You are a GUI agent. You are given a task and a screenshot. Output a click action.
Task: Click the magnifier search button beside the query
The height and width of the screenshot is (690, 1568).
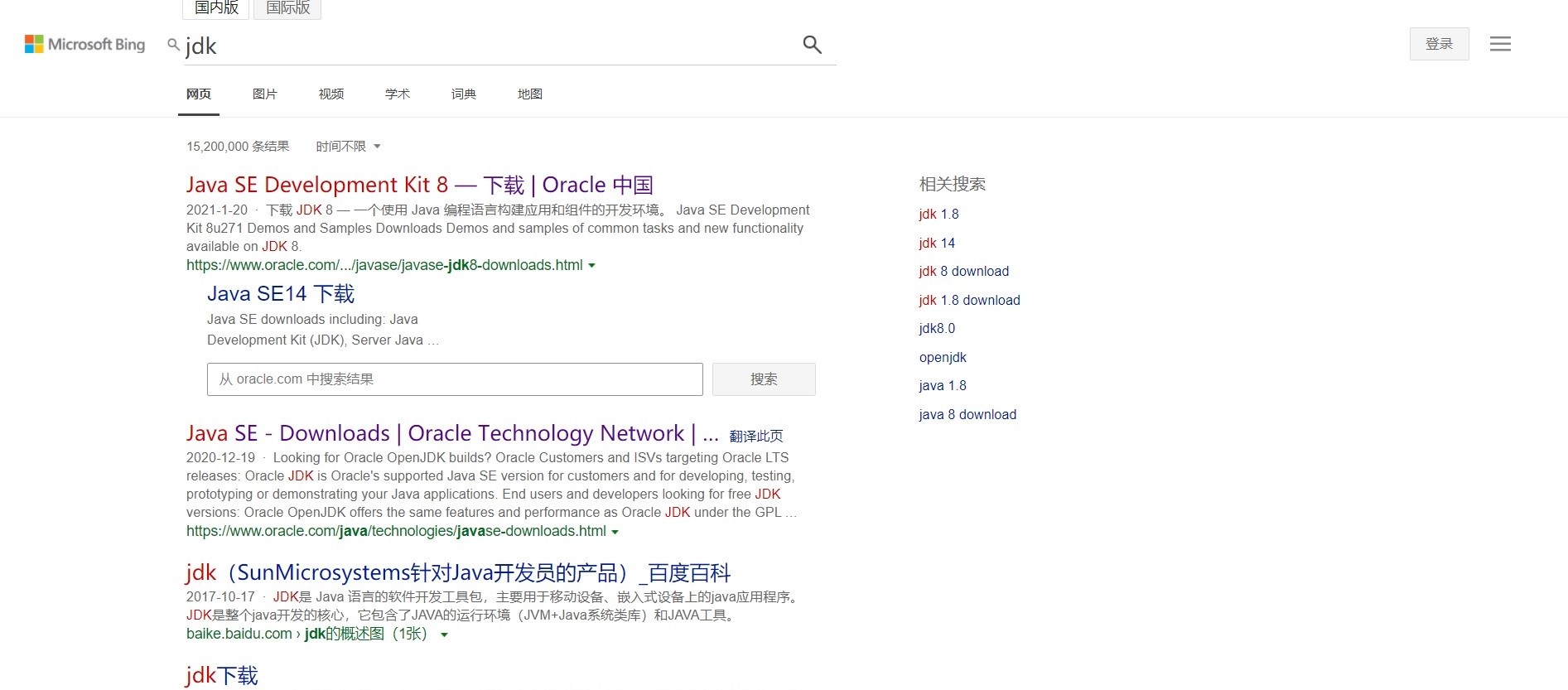[x=812, y=45]
